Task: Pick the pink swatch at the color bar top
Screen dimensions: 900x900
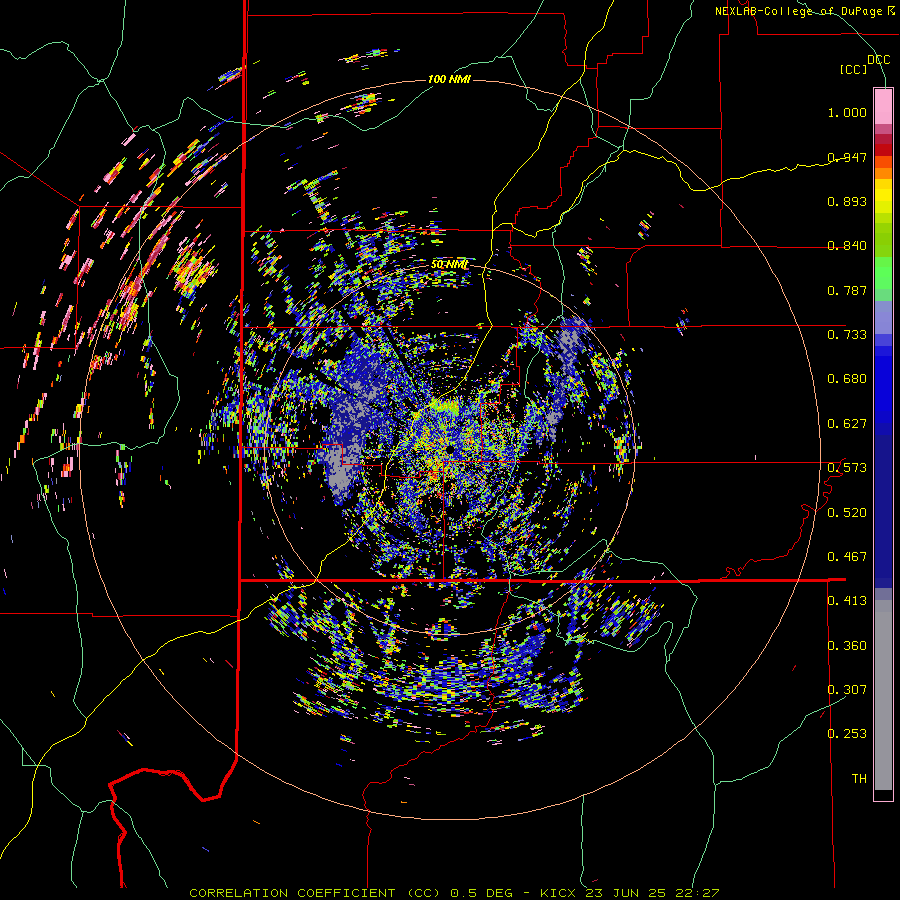Action: tap(883, 106)
